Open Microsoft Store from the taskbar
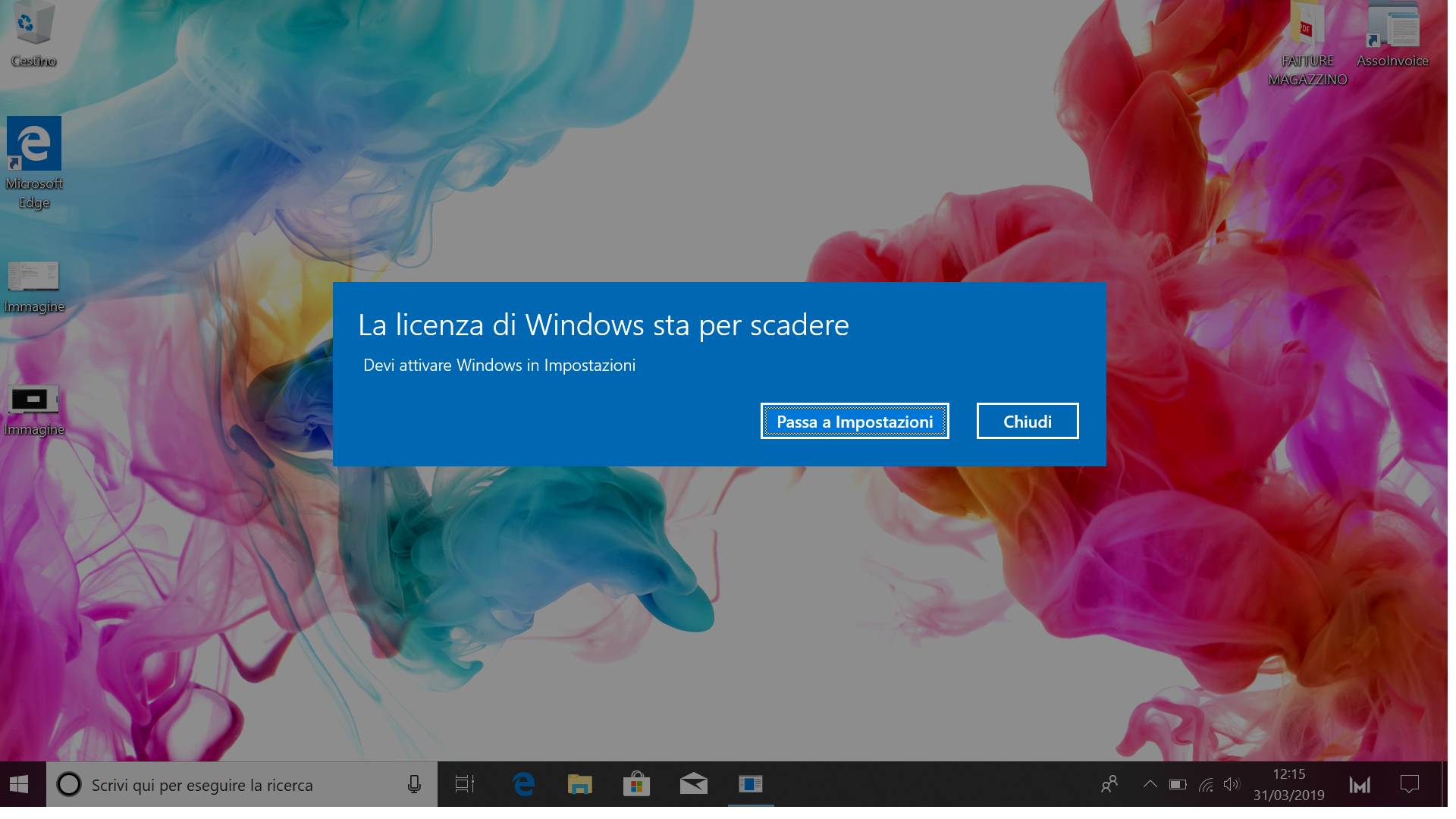 tap(637, 784)
